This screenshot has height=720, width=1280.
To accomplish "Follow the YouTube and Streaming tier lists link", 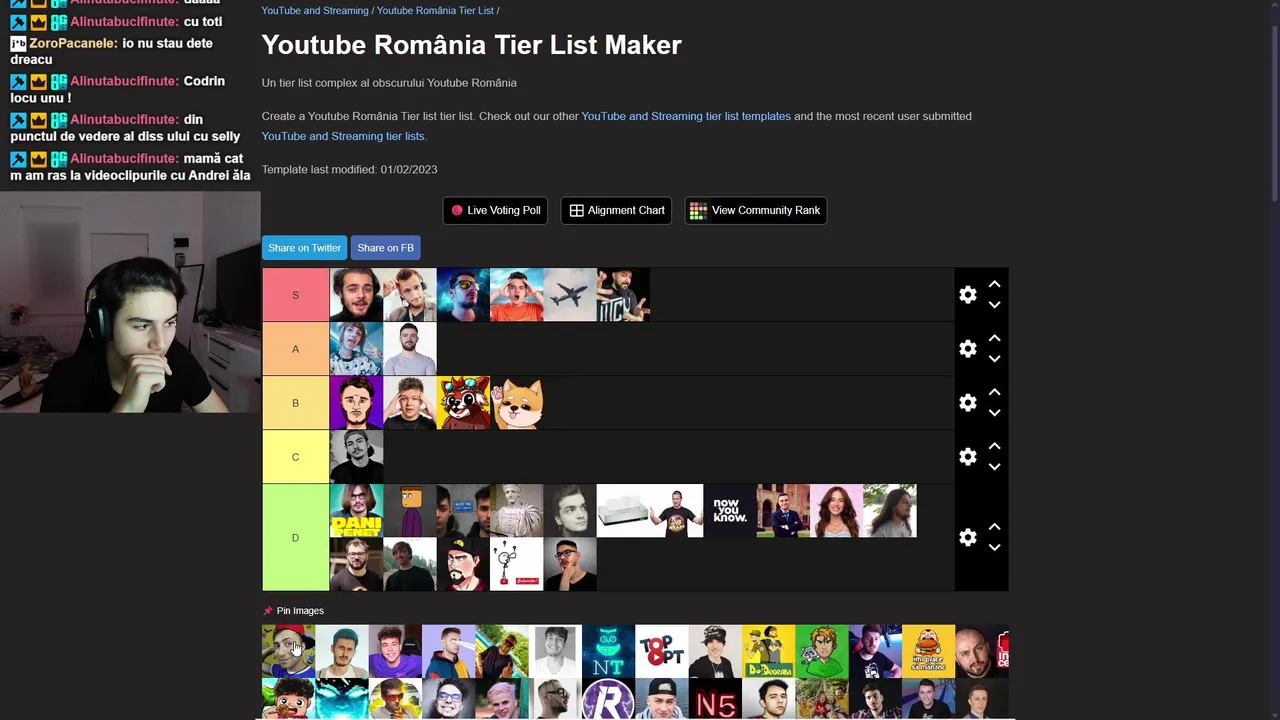I will coord(343,136).
